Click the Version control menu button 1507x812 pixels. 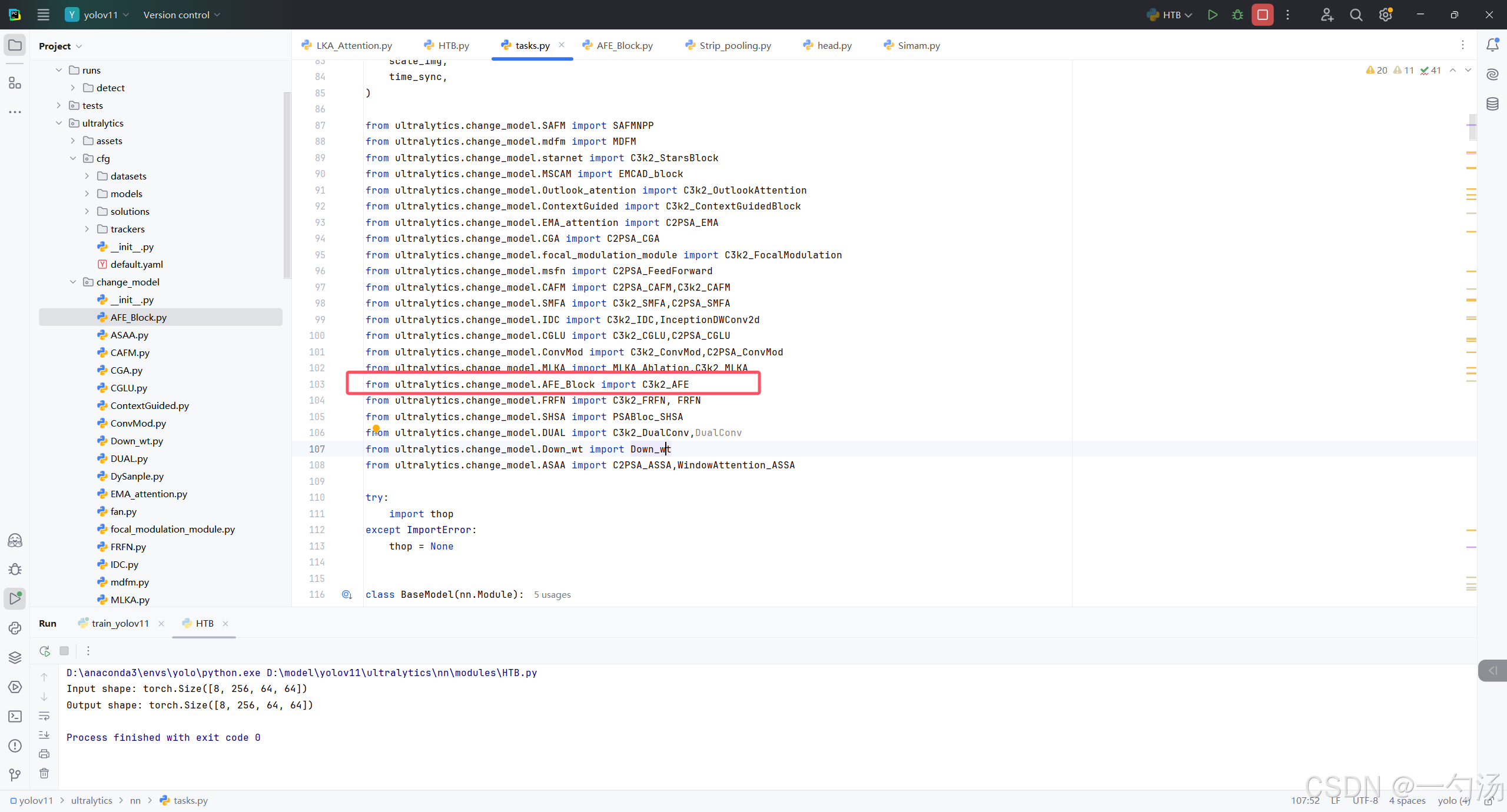pos(181,15)
